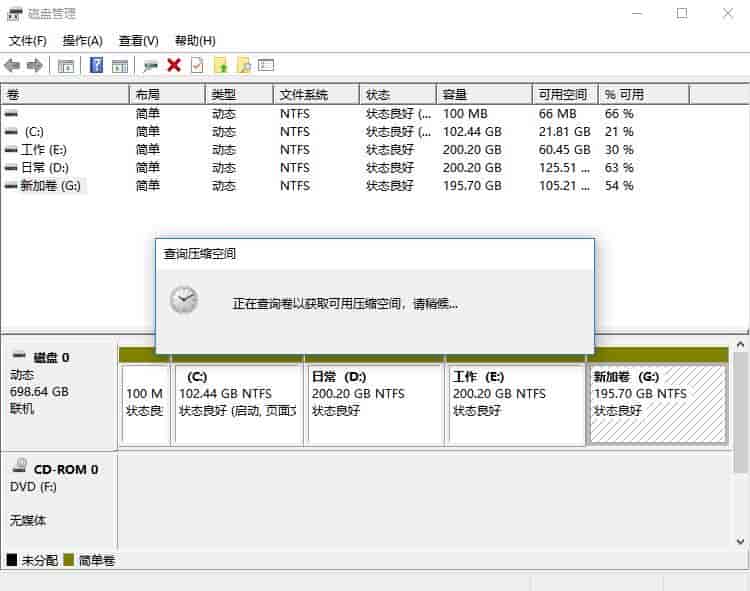The width and height of the screenshot is (750, 591).
Task: Click the folder with magnifier icon
Action: point(243,66)
